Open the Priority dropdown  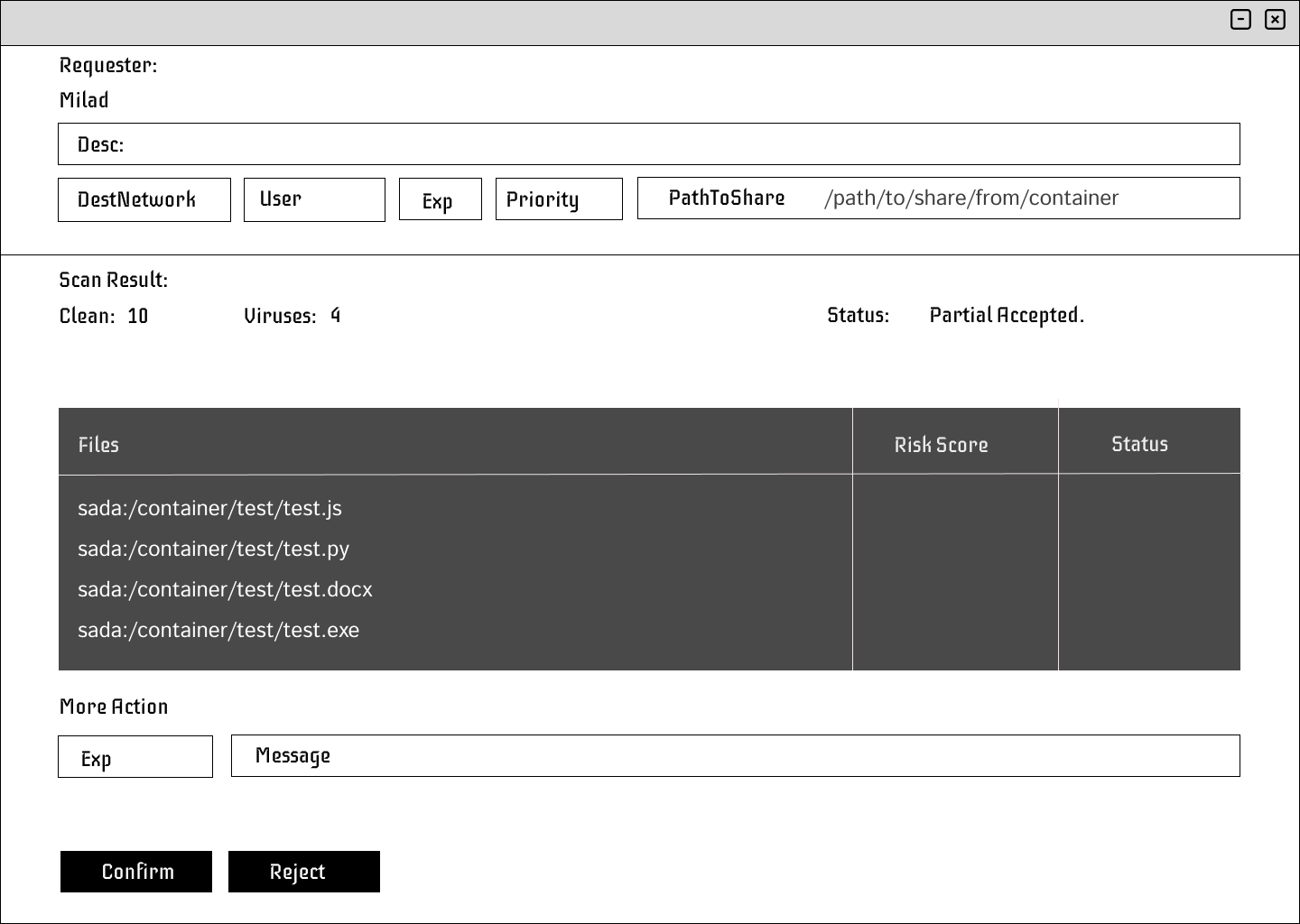559,199
